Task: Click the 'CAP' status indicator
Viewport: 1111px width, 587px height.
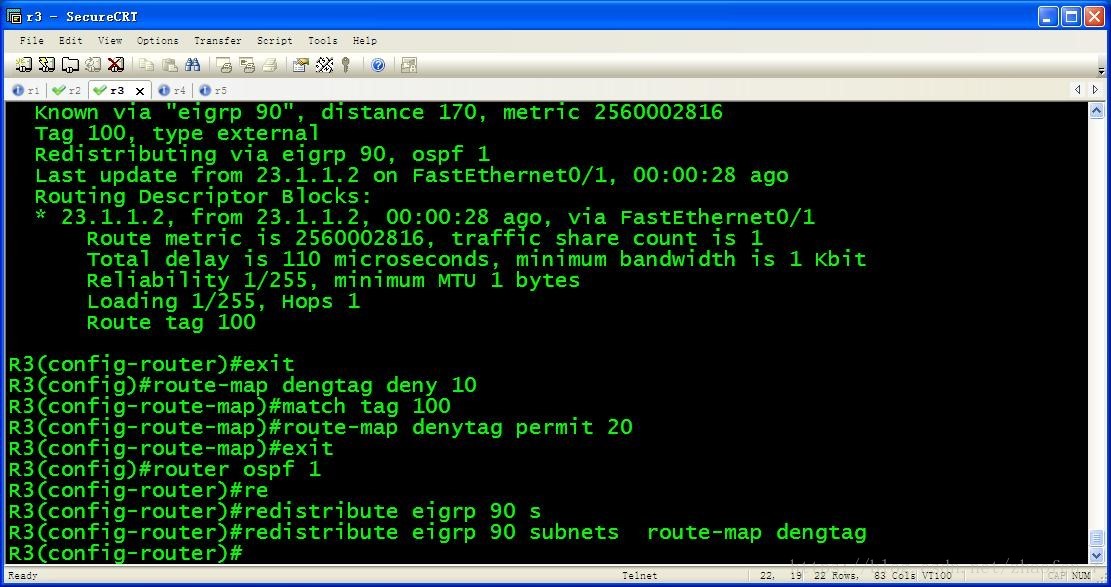Action: (1056, 576)
